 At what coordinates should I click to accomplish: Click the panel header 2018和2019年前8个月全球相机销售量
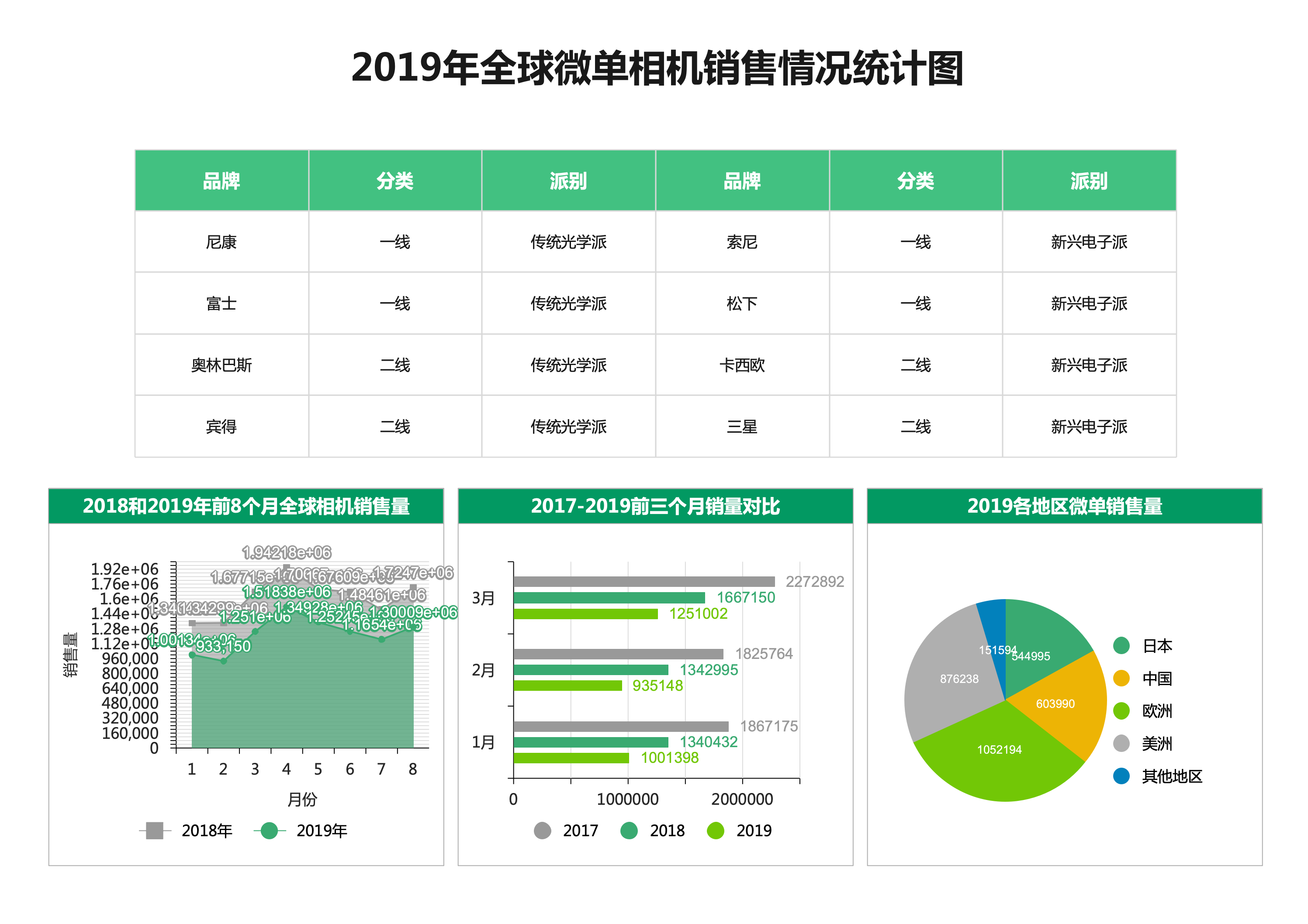(246, 506)
